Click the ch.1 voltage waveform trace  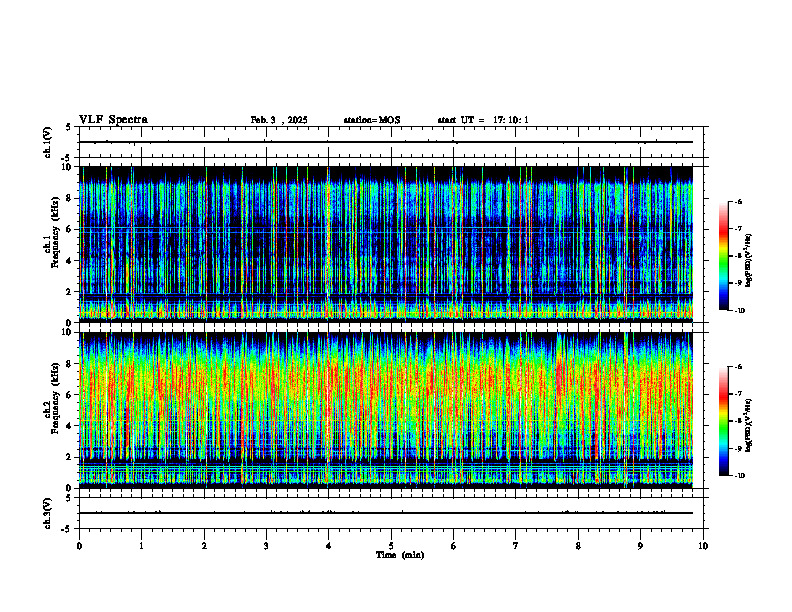point(386,142)
